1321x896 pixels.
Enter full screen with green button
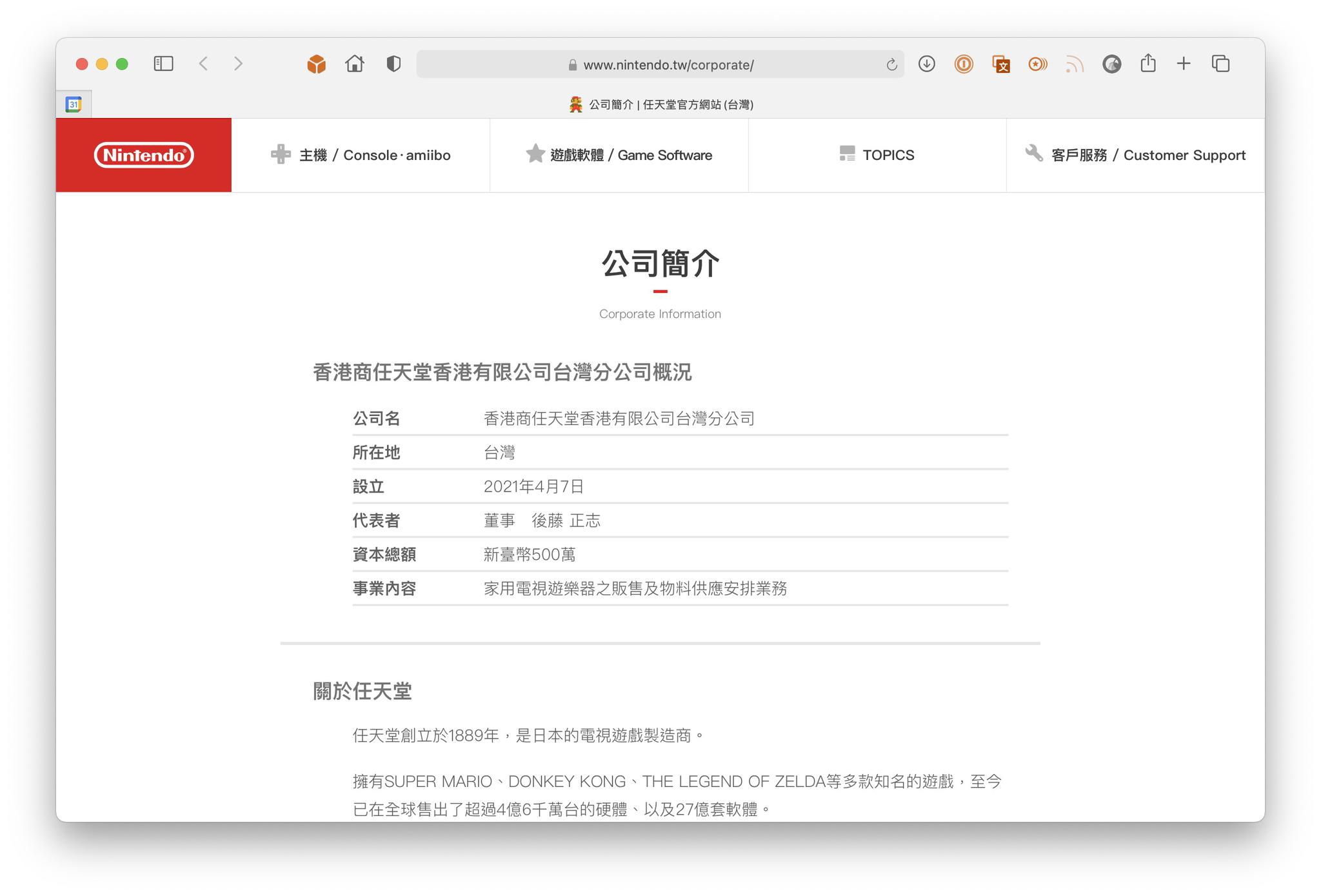122,64
